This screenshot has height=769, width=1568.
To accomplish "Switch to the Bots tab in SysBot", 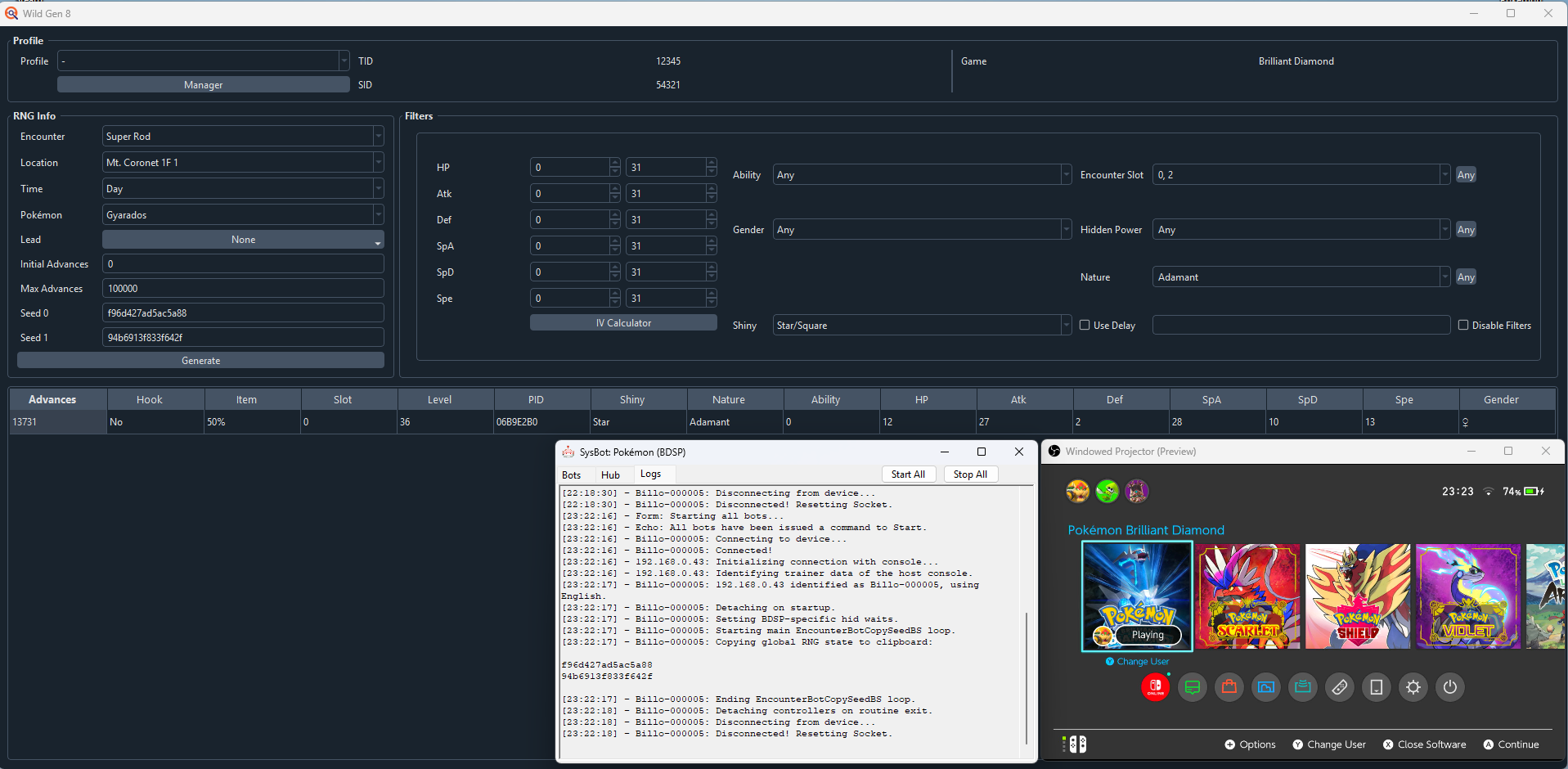I will [572, 474].
